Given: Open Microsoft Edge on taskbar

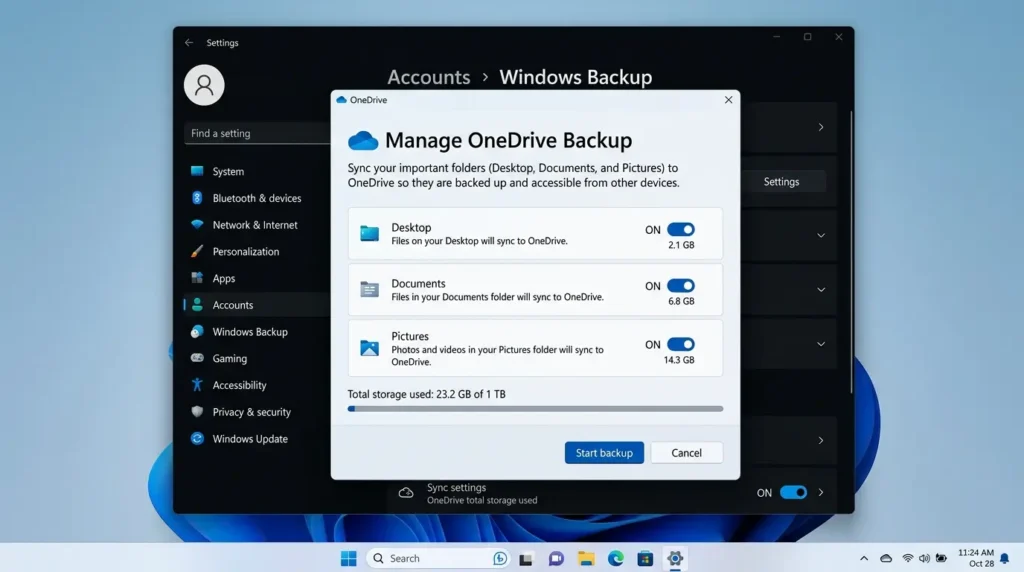Looking at the screenshot, I should (615, 558).
